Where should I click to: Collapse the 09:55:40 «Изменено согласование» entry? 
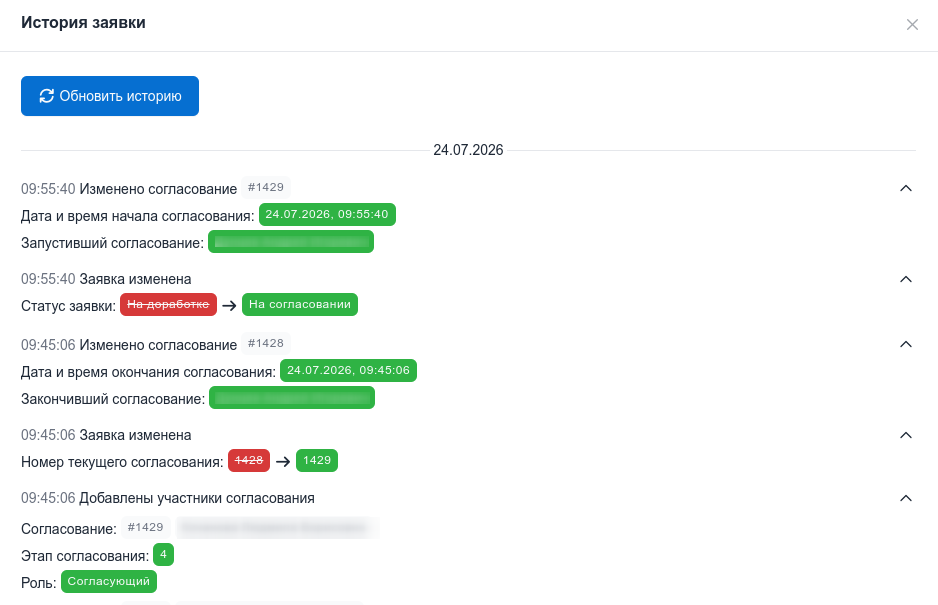click(906, 189)
